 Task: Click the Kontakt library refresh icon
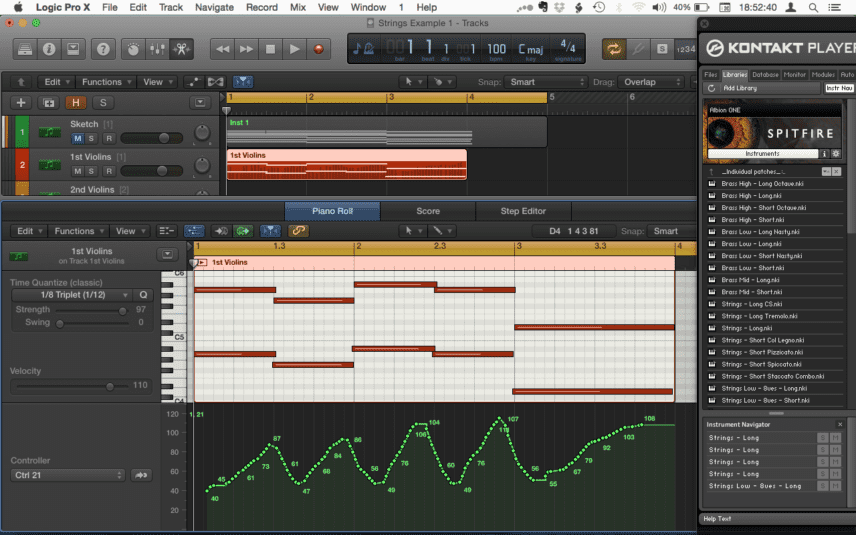click(711, 88)
